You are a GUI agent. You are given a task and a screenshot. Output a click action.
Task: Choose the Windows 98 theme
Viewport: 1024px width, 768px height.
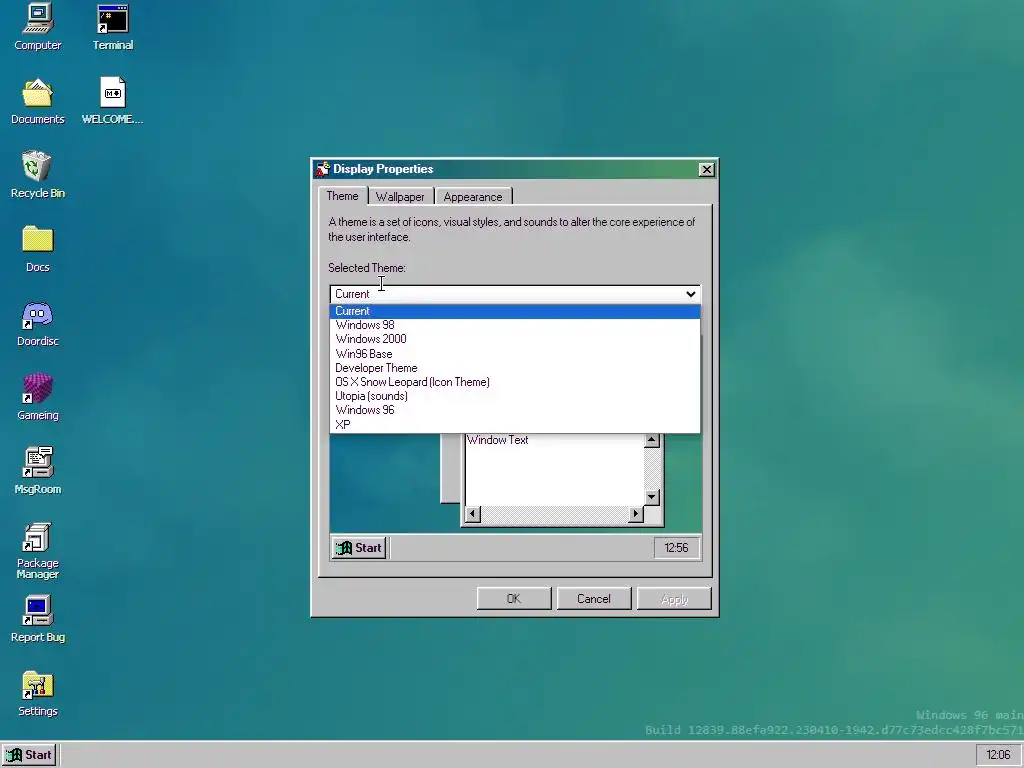pos(515,325)
